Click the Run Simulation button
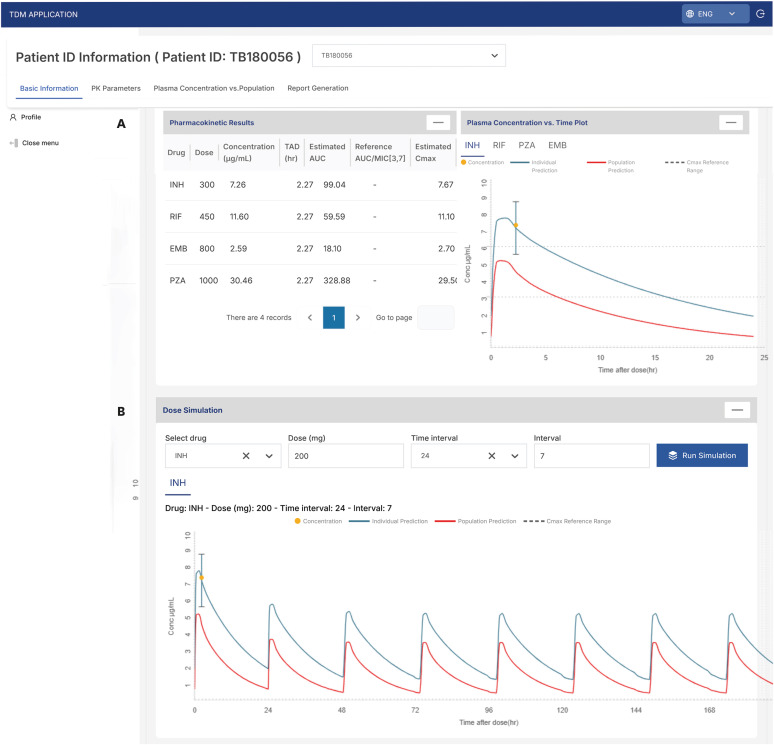Image resolution: width=774 pixels, height=745 pixels. pos(702,455)
